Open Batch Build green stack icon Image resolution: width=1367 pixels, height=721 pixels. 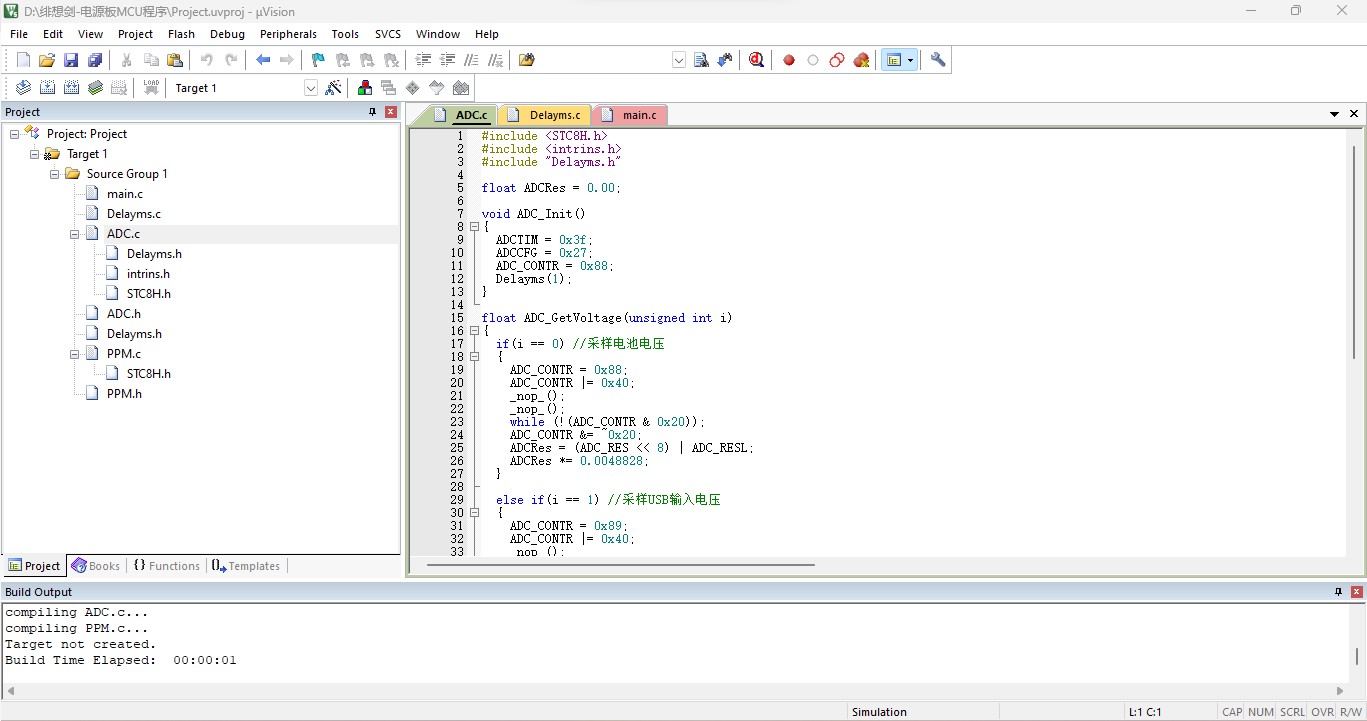pos(95,88)
